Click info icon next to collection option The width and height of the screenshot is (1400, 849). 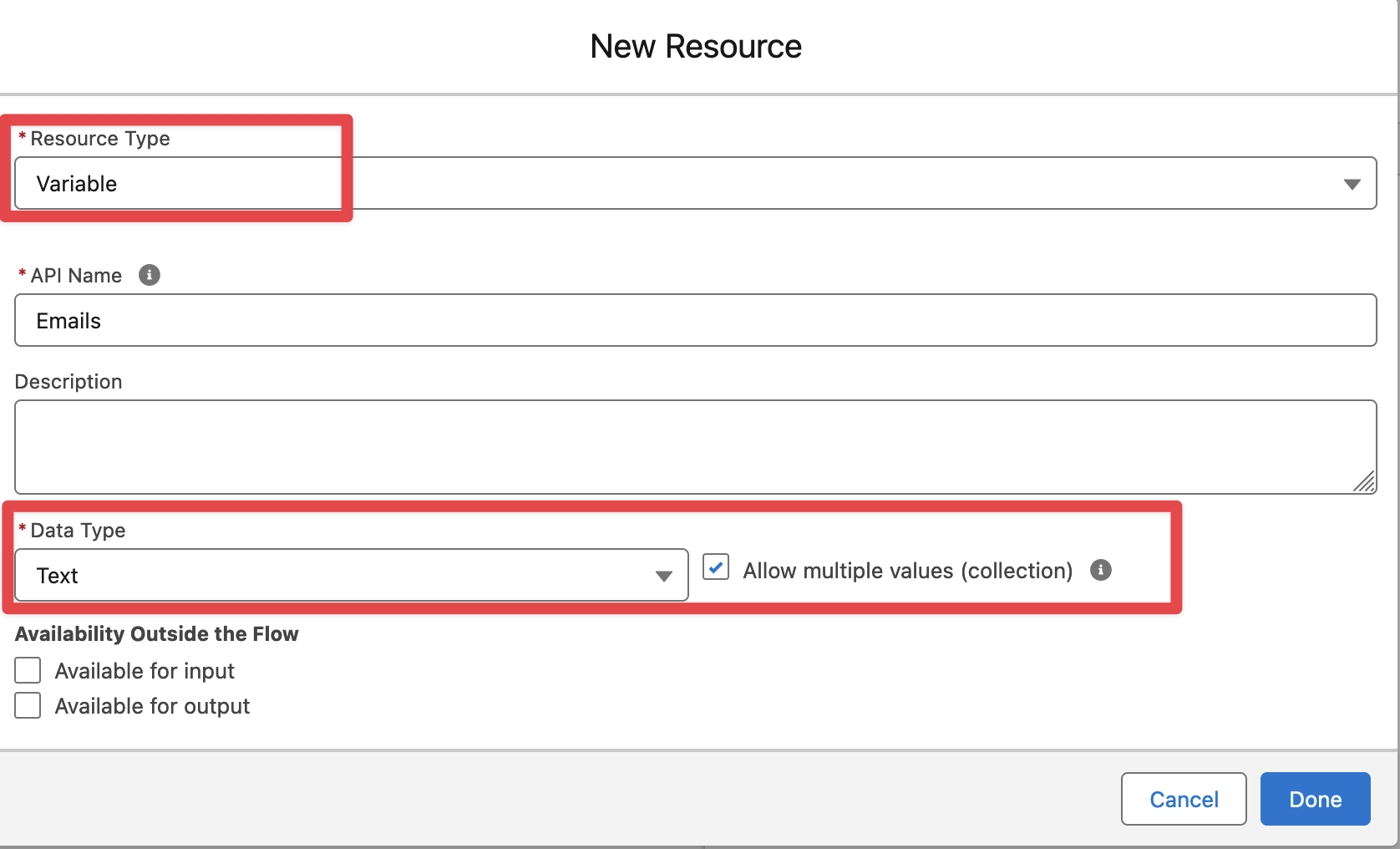pos(1101,570)
